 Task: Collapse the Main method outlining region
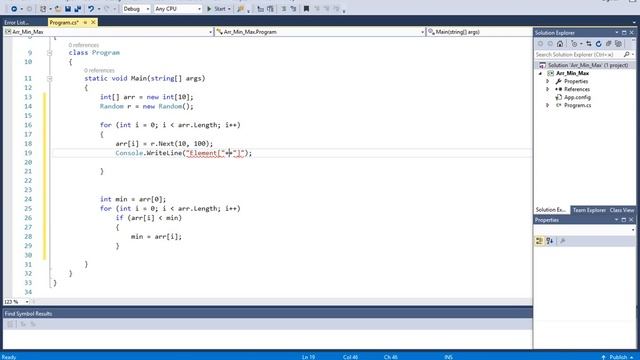(x=49, y=78)
